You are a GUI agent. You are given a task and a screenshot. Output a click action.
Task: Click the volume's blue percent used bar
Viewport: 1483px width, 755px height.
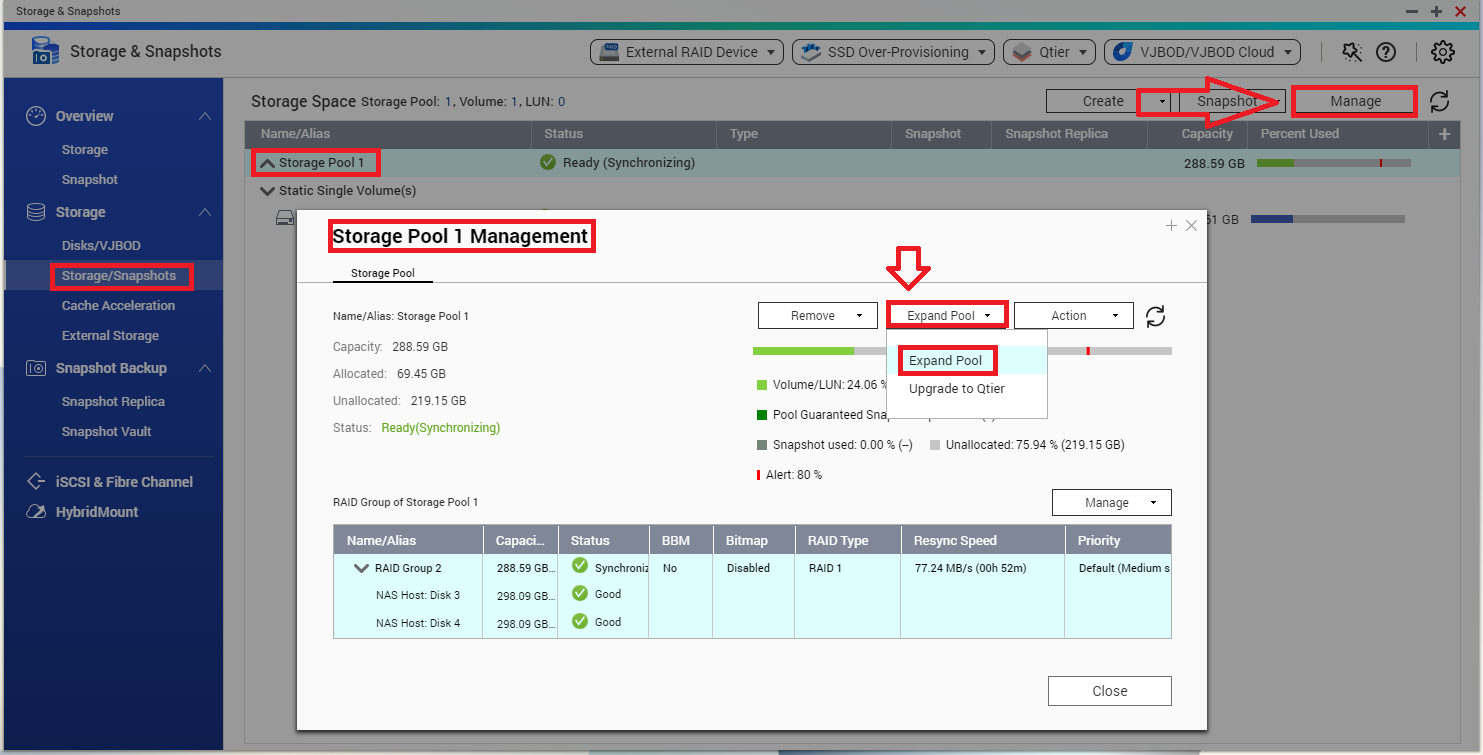click(x=1328, y=219)
